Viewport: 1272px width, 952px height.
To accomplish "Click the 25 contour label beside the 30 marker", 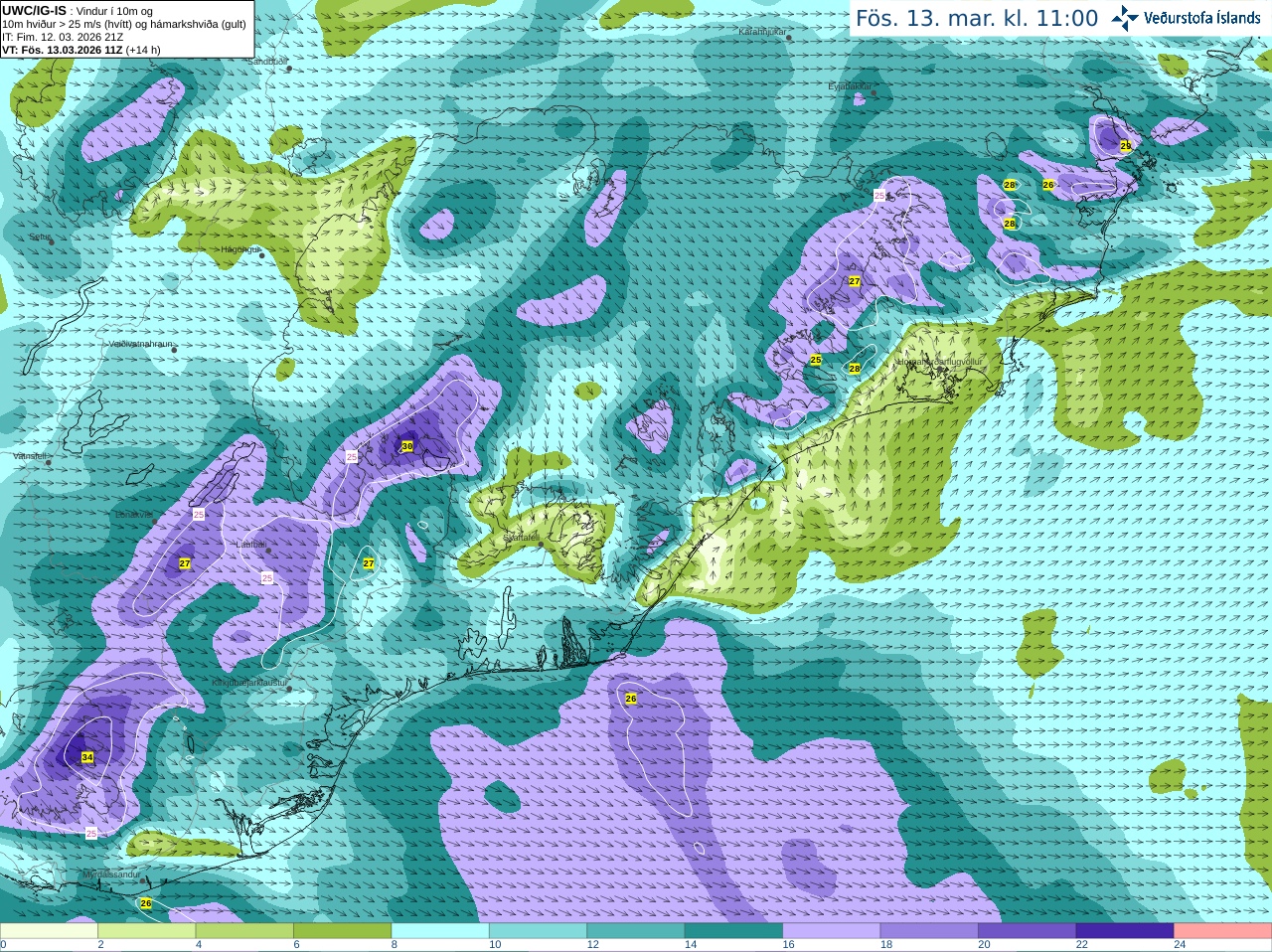I will pos(351,456).
